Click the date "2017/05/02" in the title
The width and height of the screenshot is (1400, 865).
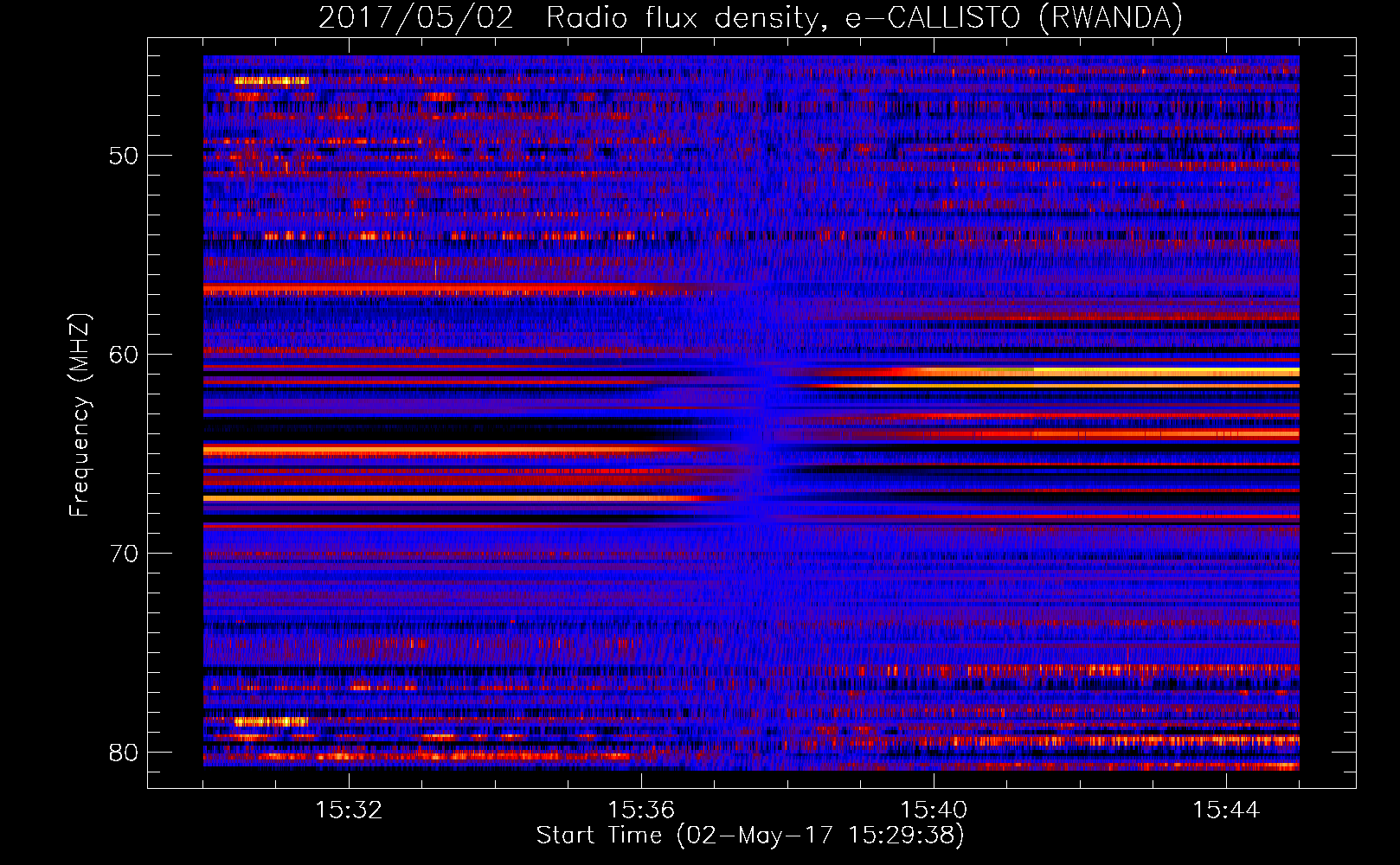pos(416,18)
